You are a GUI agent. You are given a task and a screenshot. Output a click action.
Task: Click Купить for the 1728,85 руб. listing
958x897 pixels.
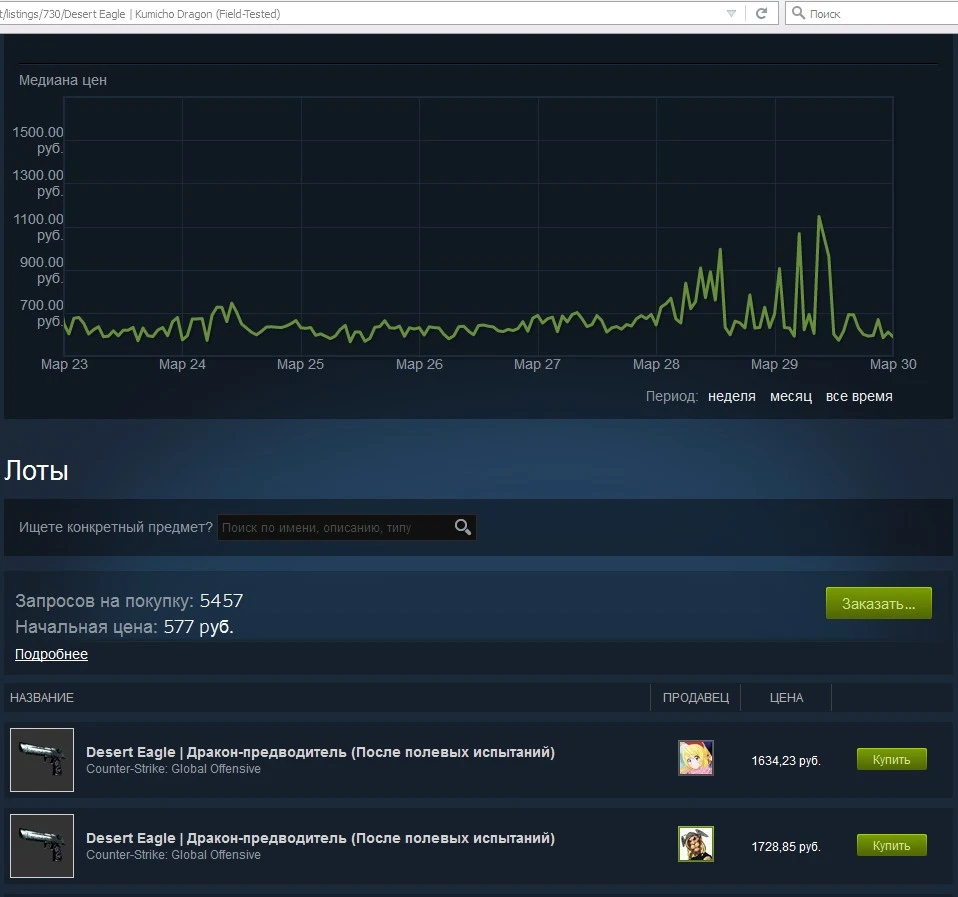[891, 846]
